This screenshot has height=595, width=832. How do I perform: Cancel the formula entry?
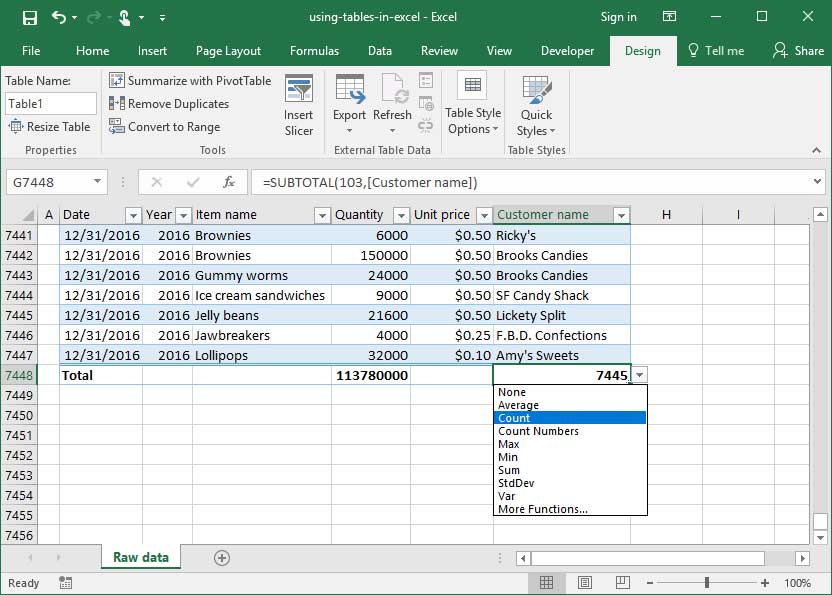coord(157,183)
